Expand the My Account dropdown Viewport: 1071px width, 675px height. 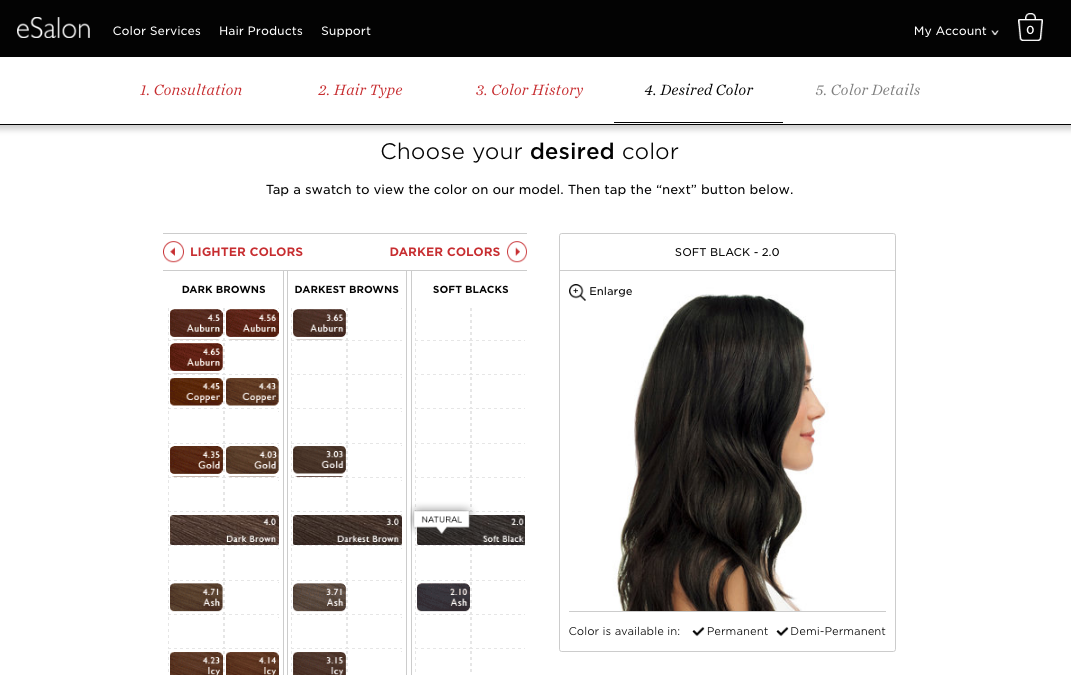tap(956, 31)
